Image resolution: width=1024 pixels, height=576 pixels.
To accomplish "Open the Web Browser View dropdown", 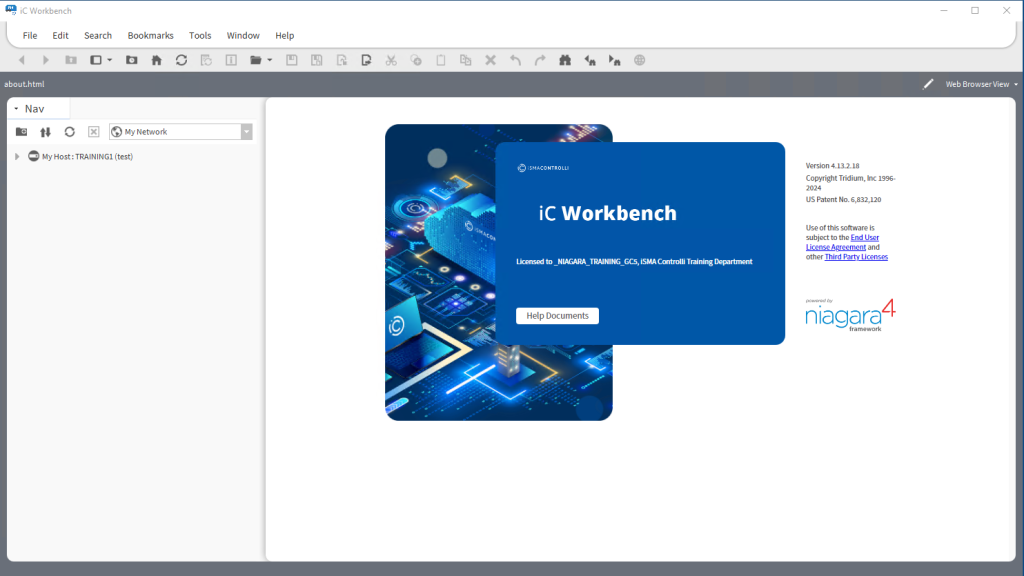I will (1016, 84).
